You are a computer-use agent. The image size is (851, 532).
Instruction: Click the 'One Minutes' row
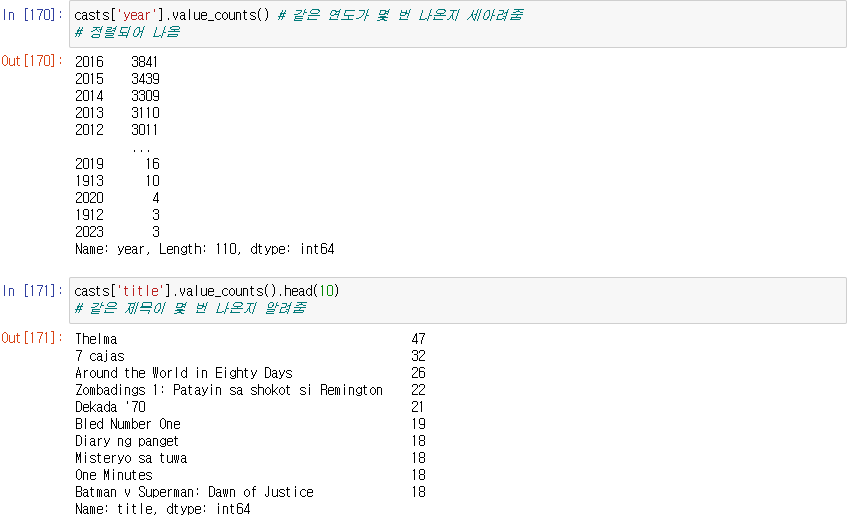coord(250,475)
